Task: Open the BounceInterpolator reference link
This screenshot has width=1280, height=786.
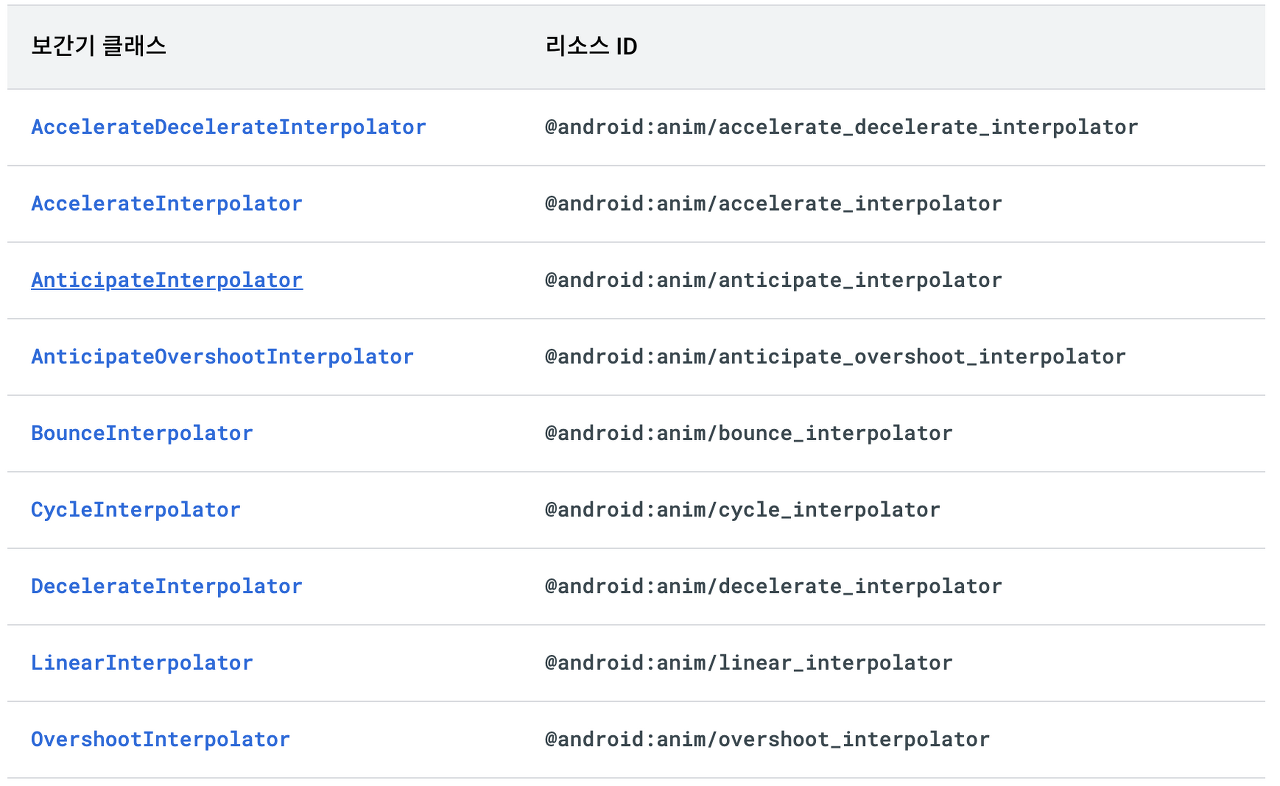Action: 142,433
